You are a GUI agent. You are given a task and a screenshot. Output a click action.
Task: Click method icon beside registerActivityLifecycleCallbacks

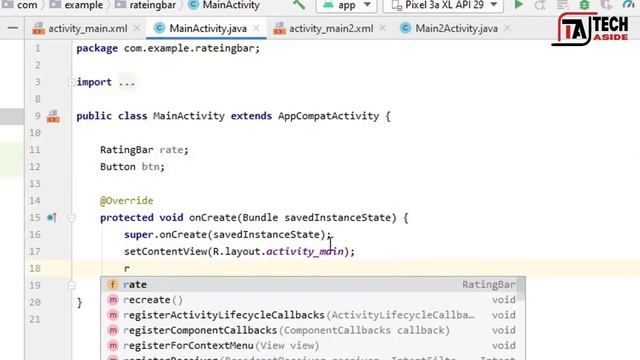tap(113, 315)
